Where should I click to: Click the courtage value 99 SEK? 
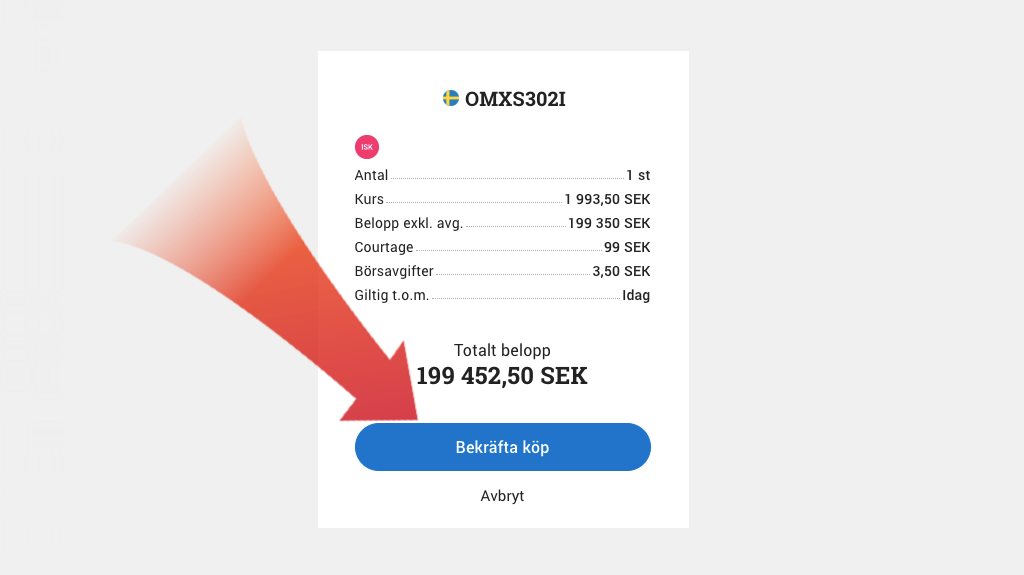click(x=627, y=247)
